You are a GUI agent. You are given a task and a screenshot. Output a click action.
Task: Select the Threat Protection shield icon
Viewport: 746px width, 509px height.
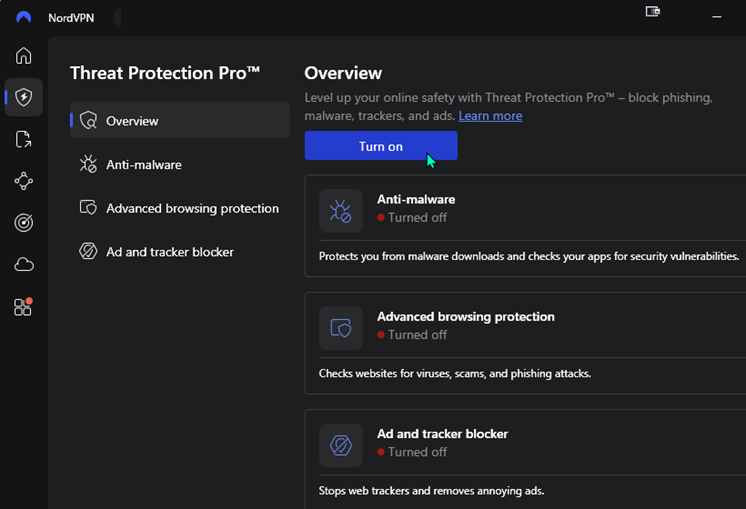click(x=24, y=97)
